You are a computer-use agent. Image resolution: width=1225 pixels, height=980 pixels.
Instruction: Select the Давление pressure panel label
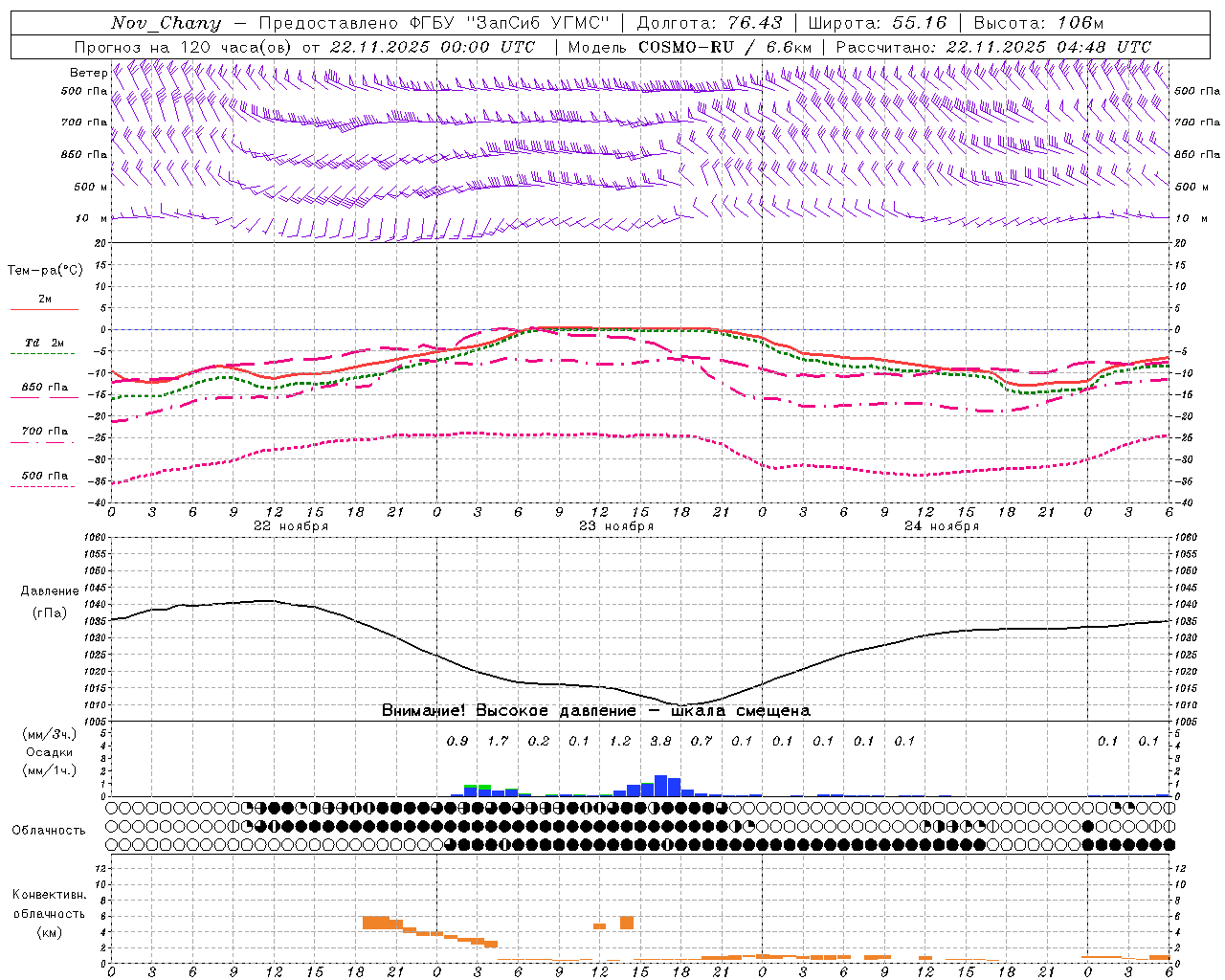tap(50, 591)
